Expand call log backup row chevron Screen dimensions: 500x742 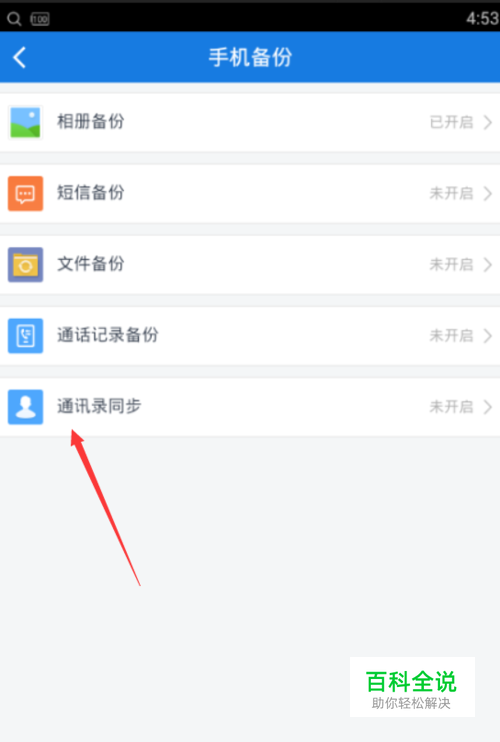[488, 336]
